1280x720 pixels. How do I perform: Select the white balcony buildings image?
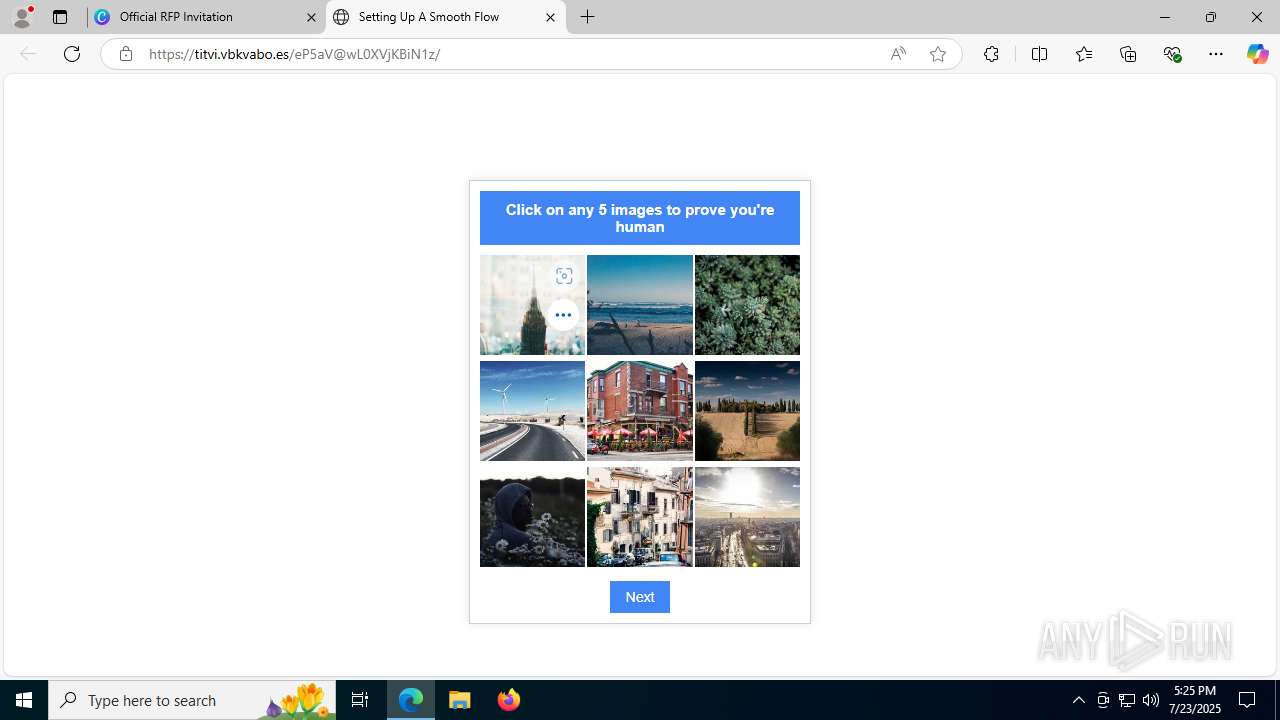pos(640,517)
